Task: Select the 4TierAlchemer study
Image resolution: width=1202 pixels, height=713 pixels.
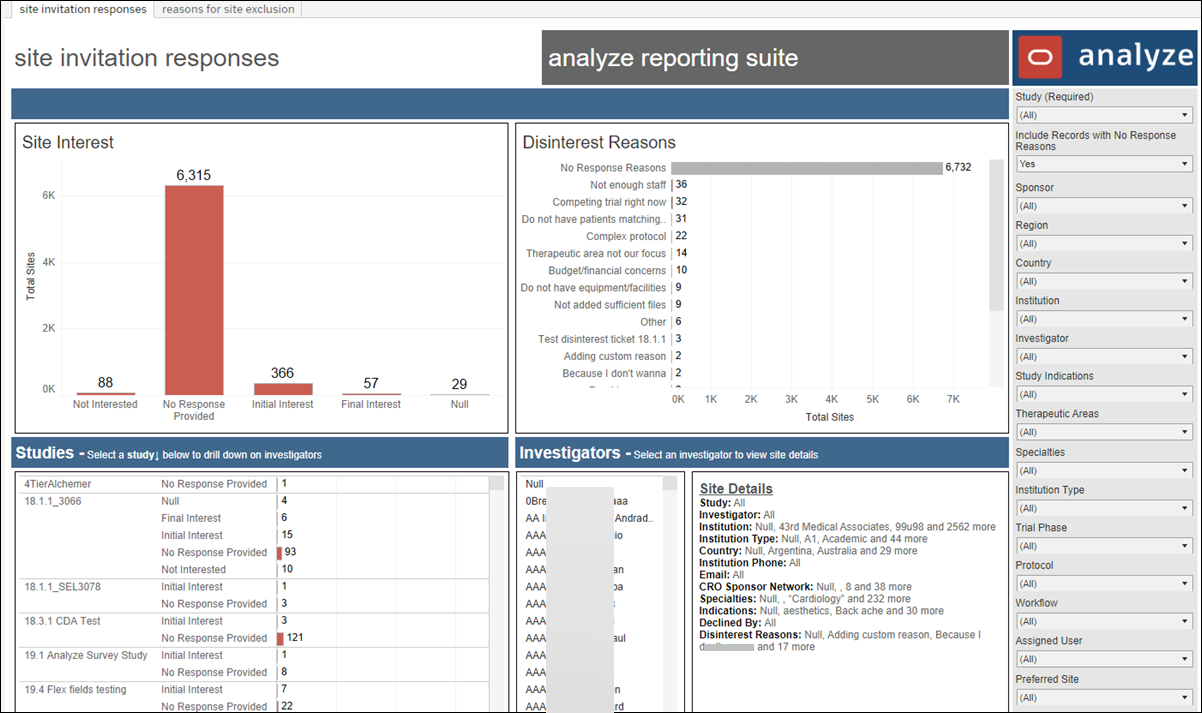Action: pos(57,484)
